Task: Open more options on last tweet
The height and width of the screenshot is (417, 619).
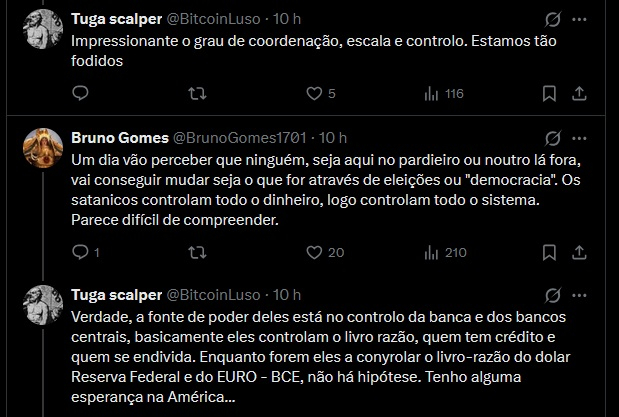Action: point(579,295)
